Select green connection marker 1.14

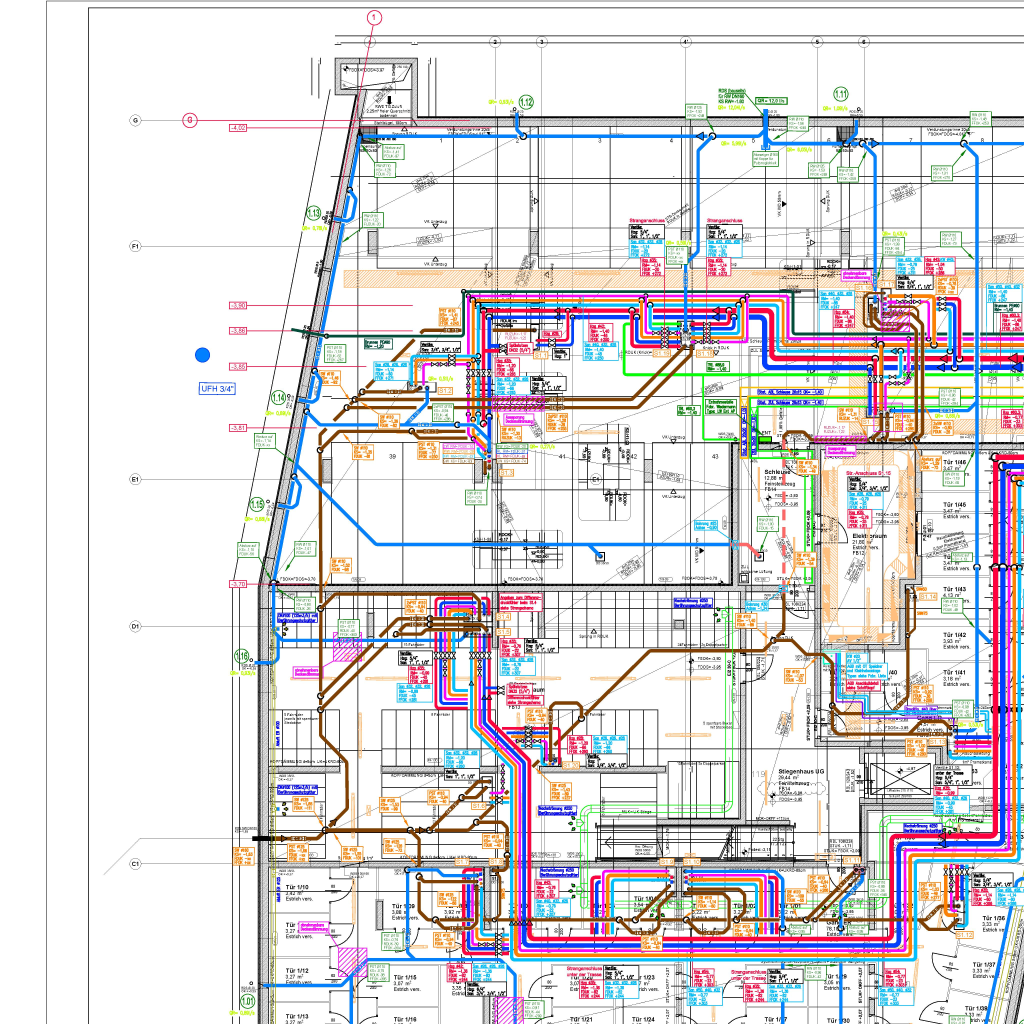coord(278,397)
